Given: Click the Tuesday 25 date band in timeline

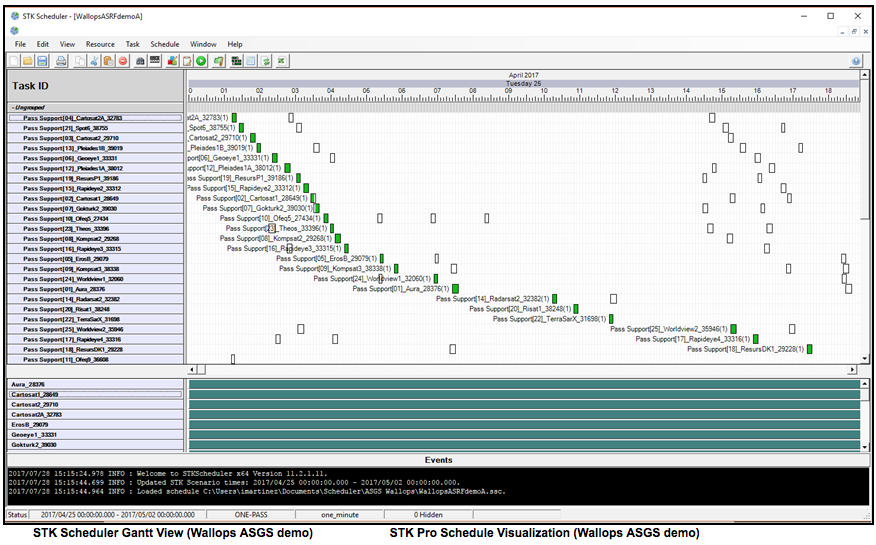Looking at the screenshot, I should pos(523,83).
